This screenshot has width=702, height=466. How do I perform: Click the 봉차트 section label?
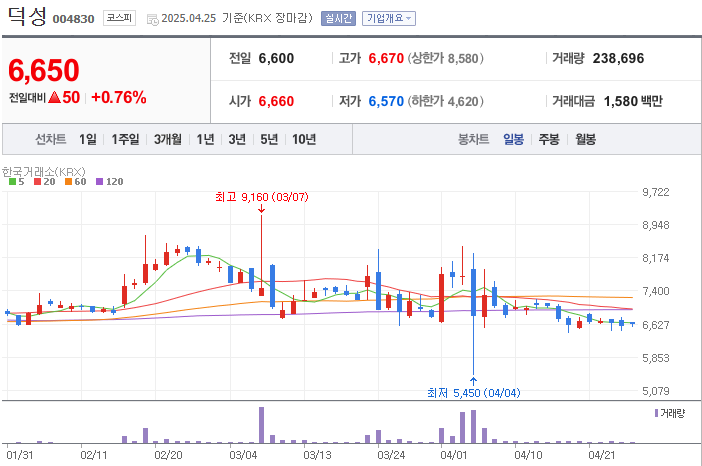click(x=473, y=139)
